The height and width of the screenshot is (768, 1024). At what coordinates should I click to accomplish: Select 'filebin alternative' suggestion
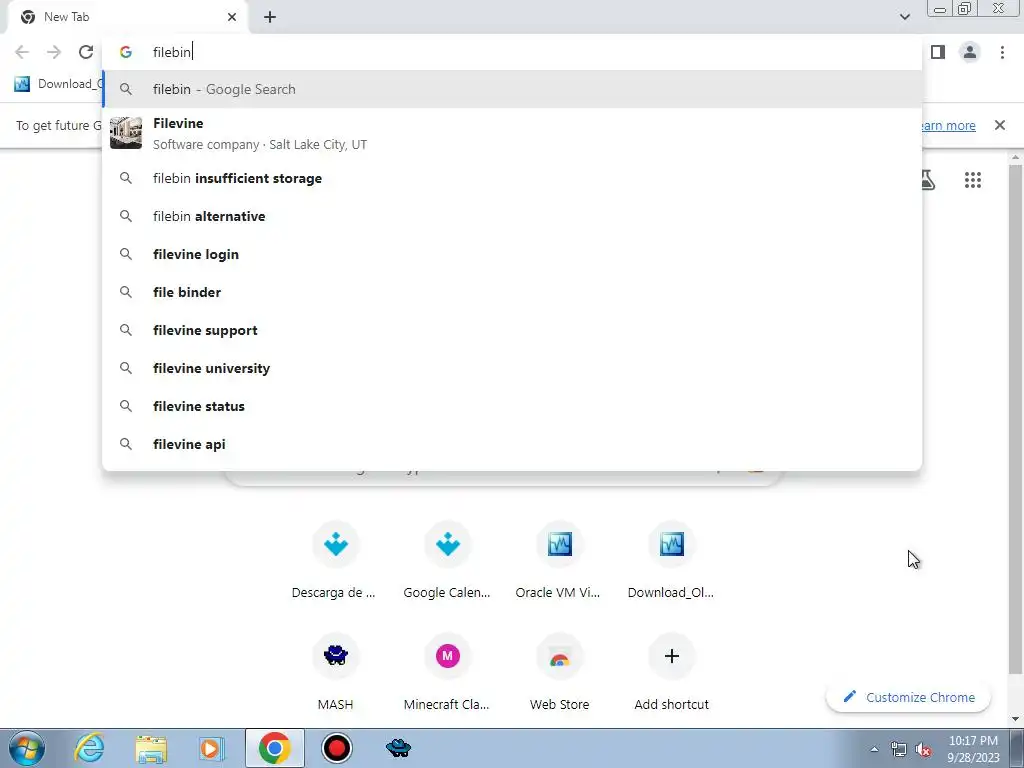pyautogui.click(x=512, y=216)
